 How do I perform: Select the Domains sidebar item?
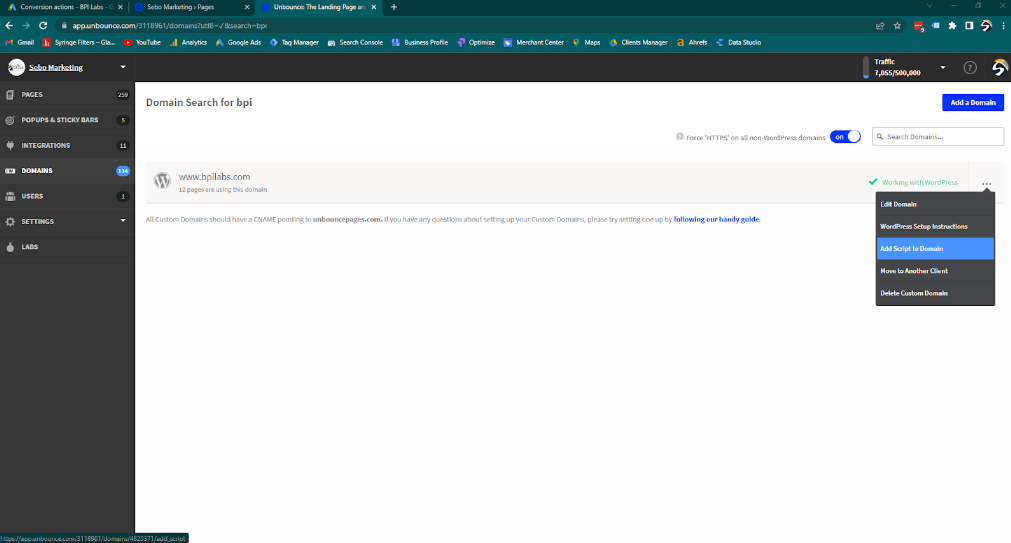click(x=67, y=171)
